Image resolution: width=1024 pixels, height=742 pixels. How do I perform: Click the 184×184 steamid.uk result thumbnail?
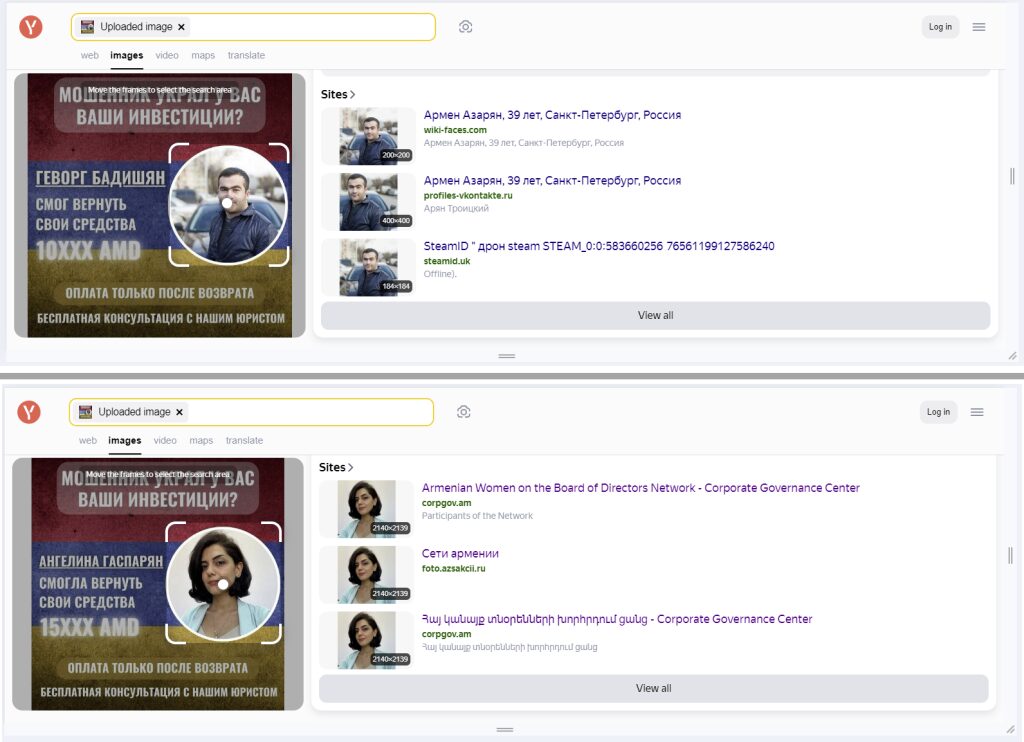tap(368, 267)
